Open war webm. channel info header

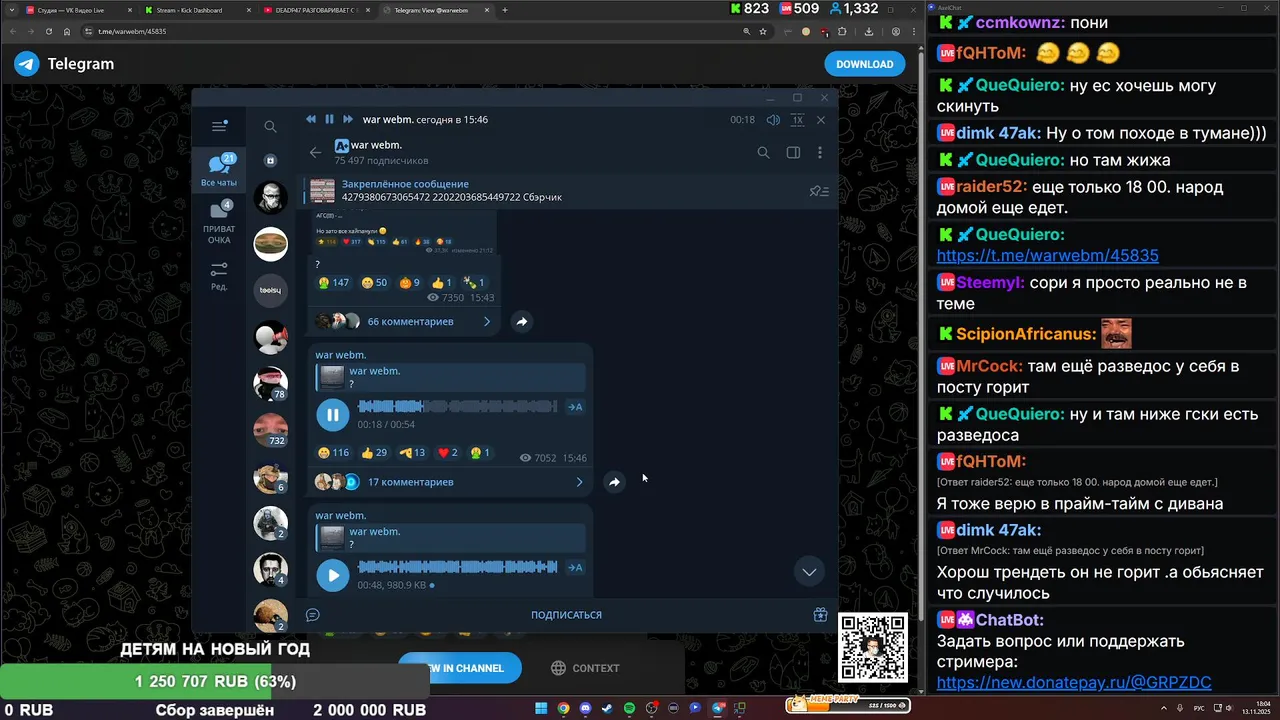pyautogui.click(x=381, y=152)
